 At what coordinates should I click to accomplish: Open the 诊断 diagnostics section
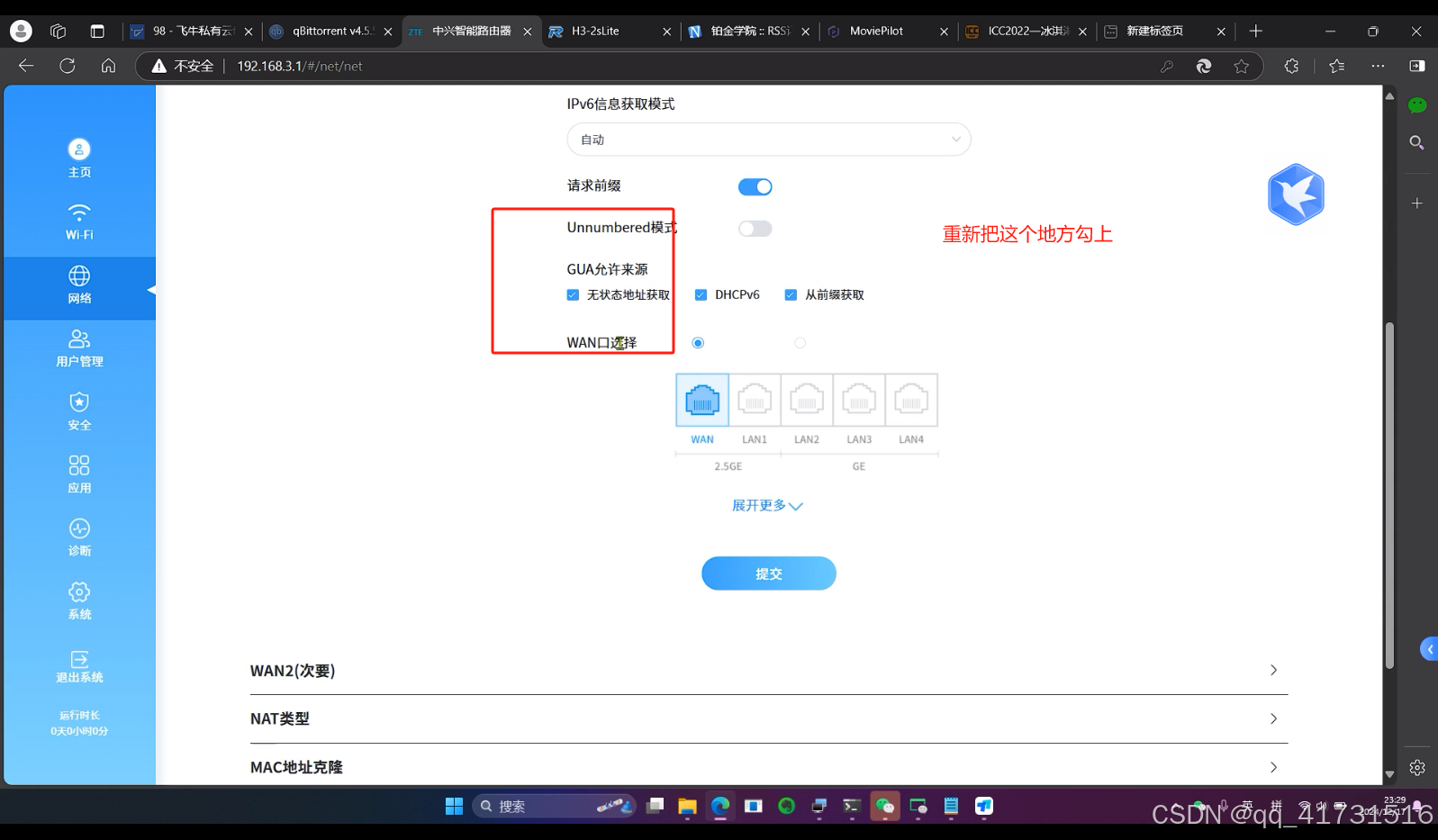tap(79, 537)
